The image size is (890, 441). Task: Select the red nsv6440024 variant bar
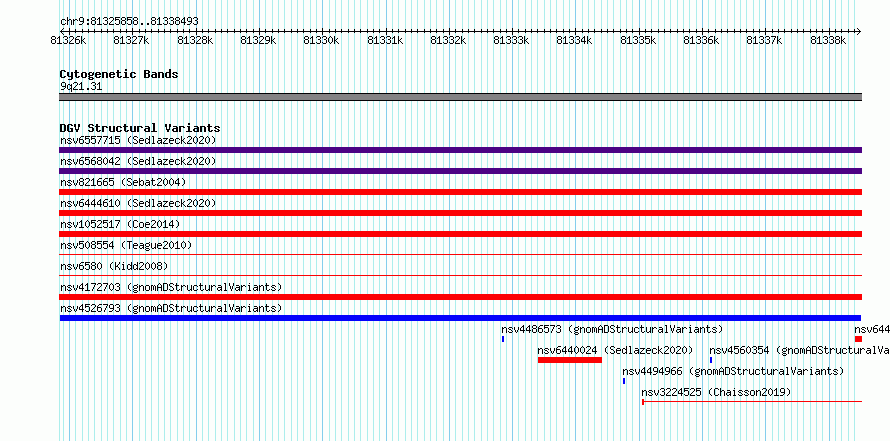pyautogui.click(x=569, y=360)
